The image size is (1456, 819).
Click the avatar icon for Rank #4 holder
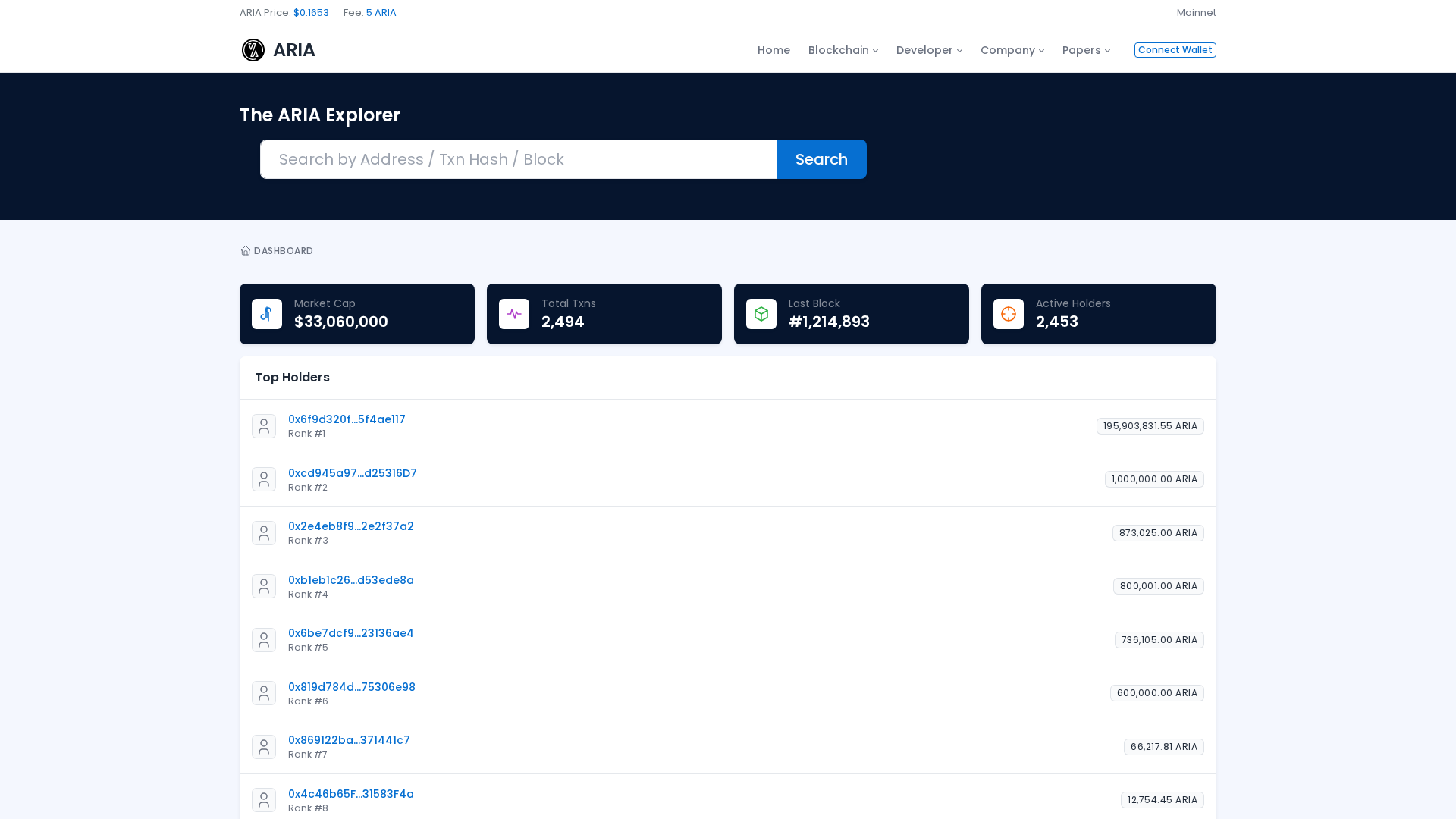click(263, 586)
